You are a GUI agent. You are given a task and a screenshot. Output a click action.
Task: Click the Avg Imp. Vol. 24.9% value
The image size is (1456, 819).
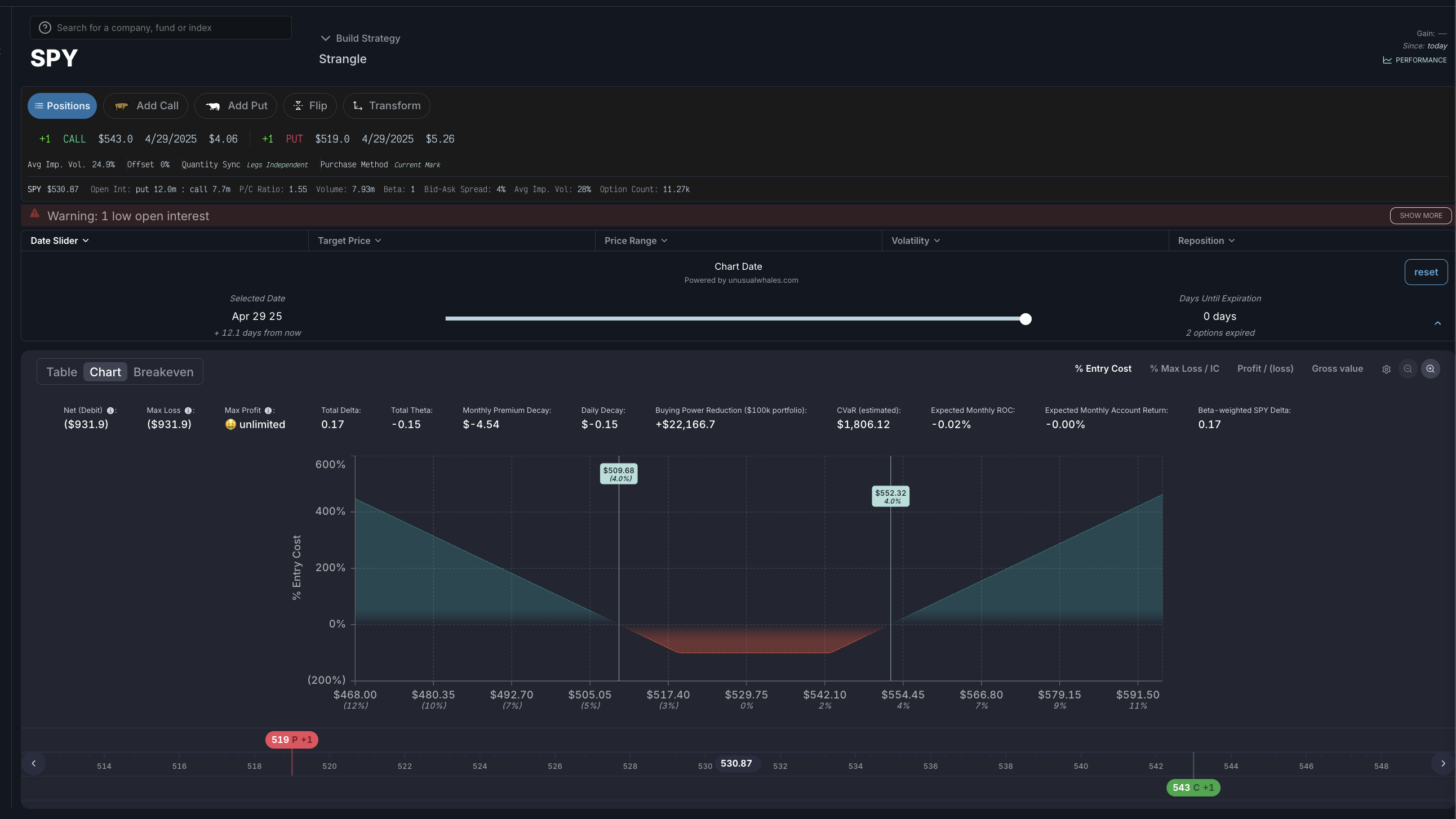tap(104, 165)
